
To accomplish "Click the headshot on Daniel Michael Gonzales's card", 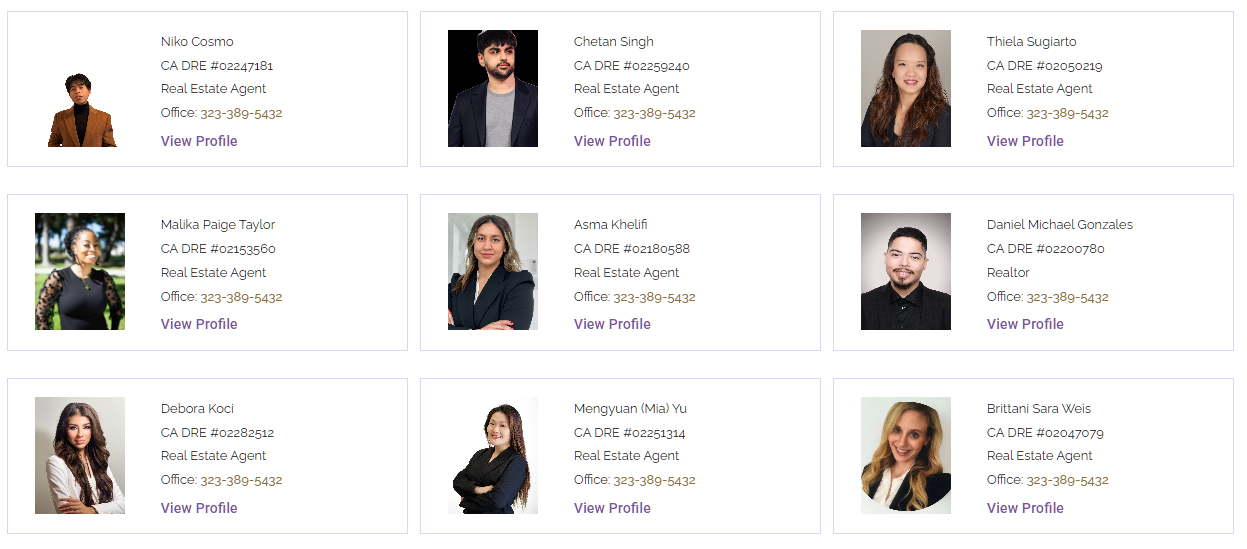I will pos(906,272).
